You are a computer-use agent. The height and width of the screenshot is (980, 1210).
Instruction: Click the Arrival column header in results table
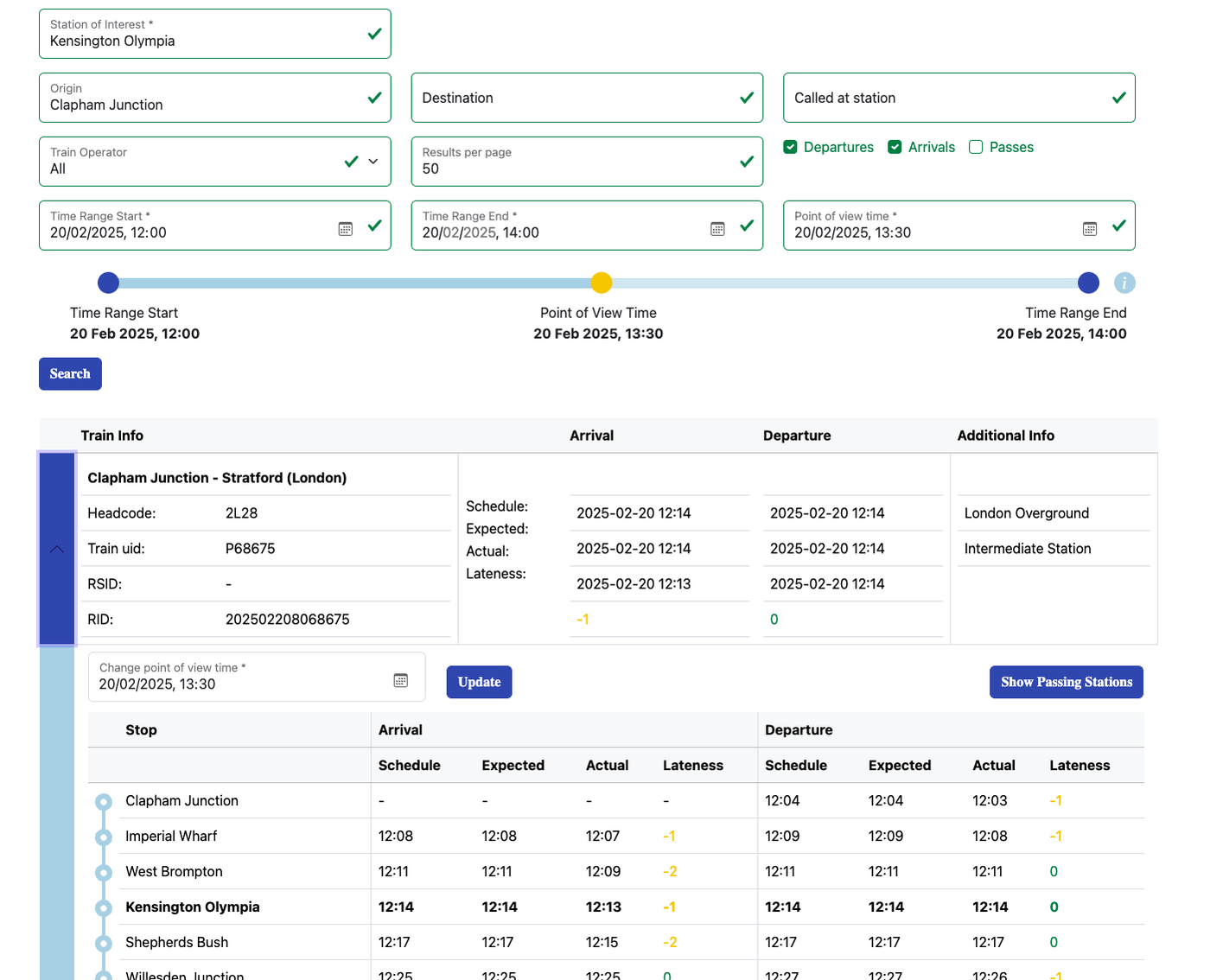pos(591,436)
